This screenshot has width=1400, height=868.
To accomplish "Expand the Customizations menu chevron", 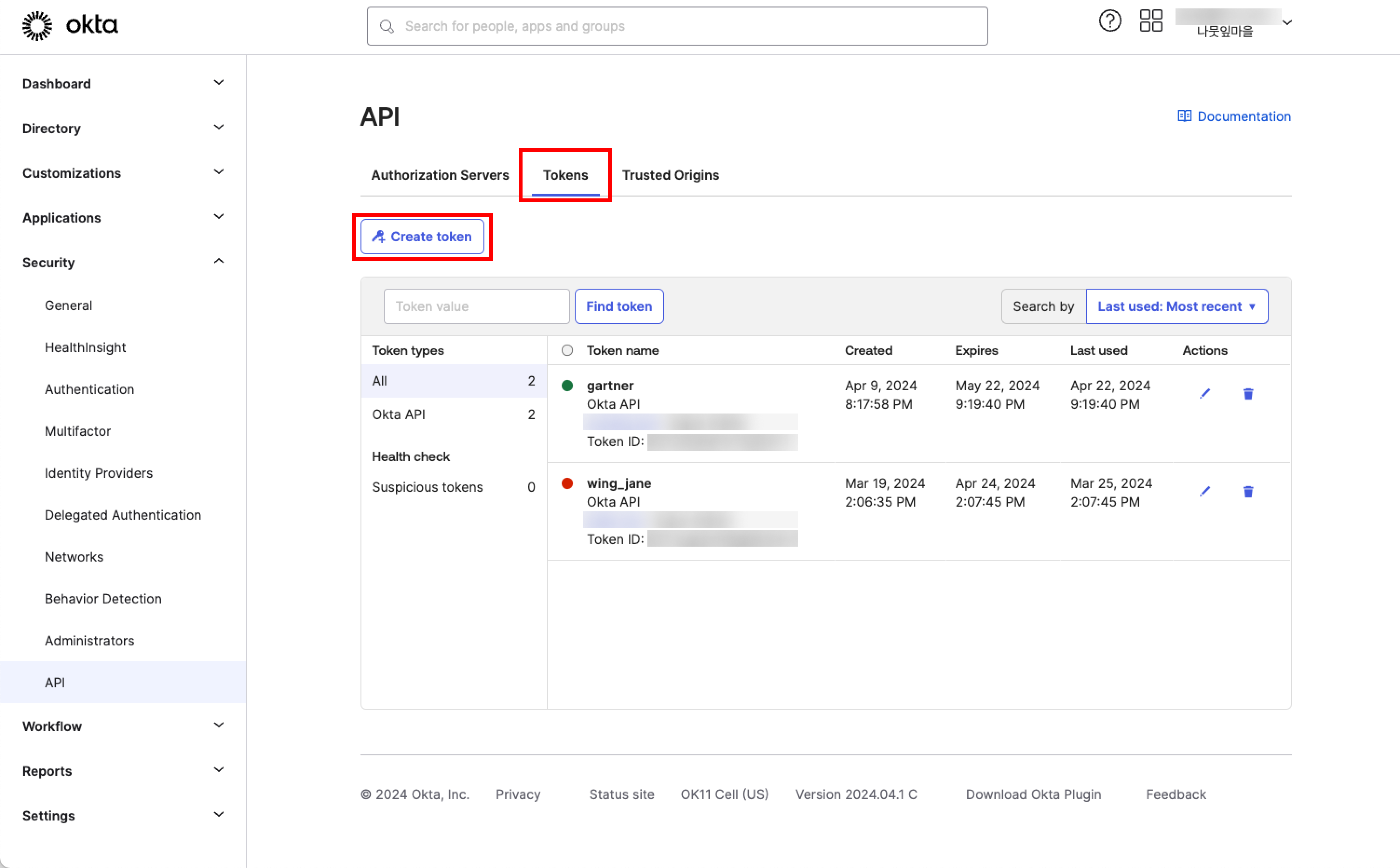I will click(x=219, y=172).
